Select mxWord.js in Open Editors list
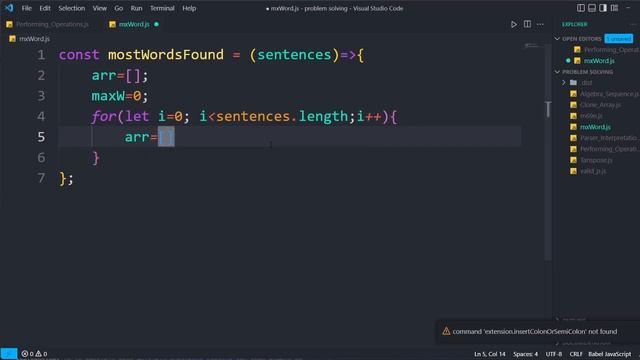Image resolution: width=640 pixels, height=360 pixels. point(599,61)
